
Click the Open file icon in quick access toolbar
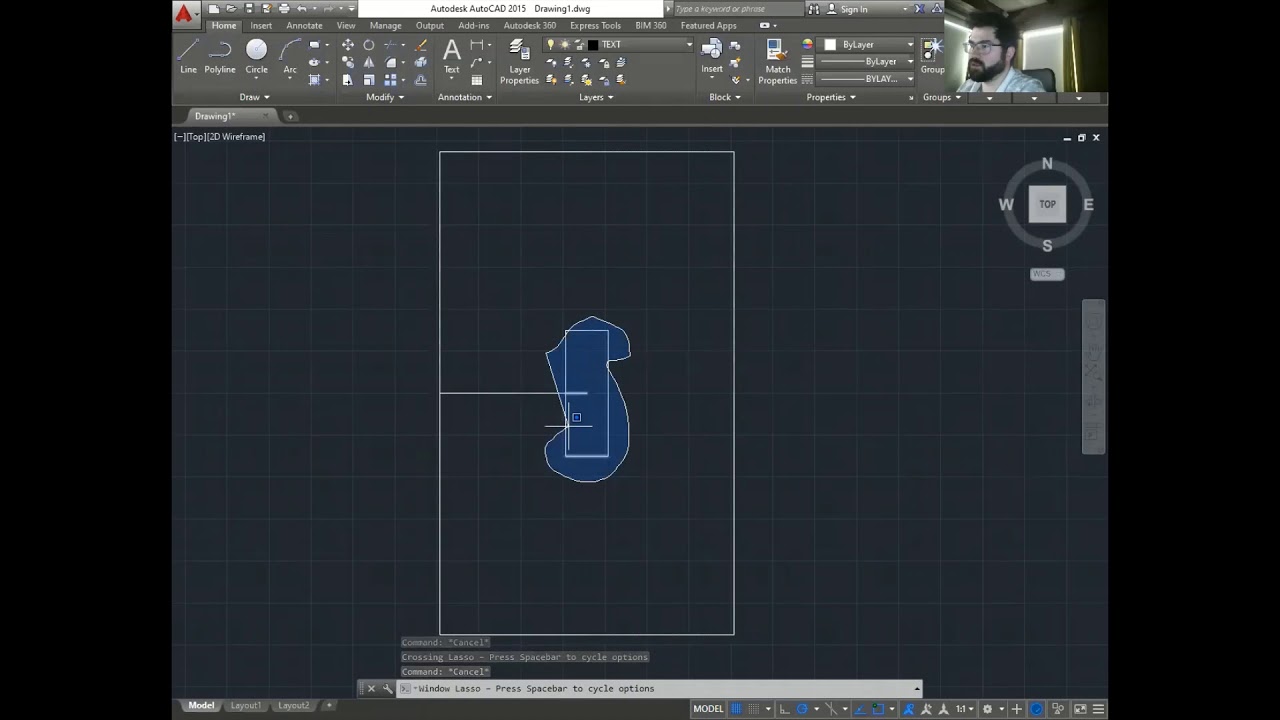coord(231,9)
